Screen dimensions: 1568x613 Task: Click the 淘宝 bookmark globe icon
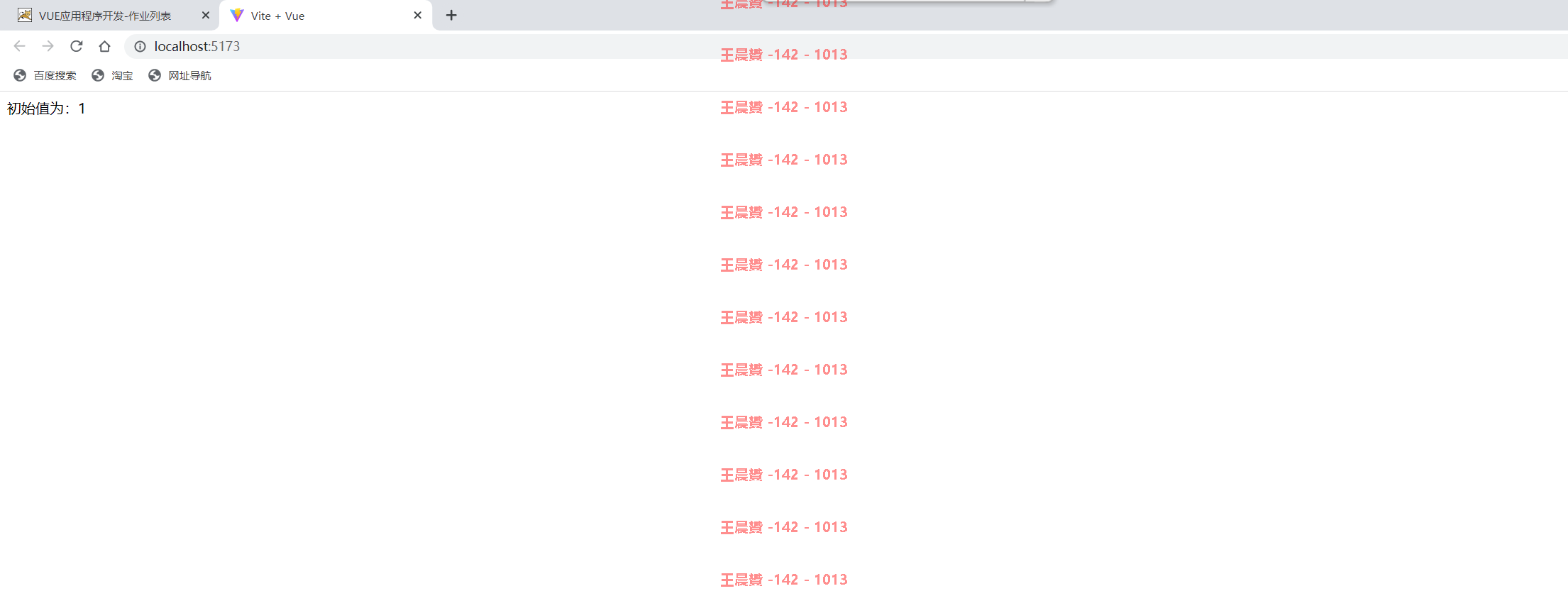[x=98, y=75]
